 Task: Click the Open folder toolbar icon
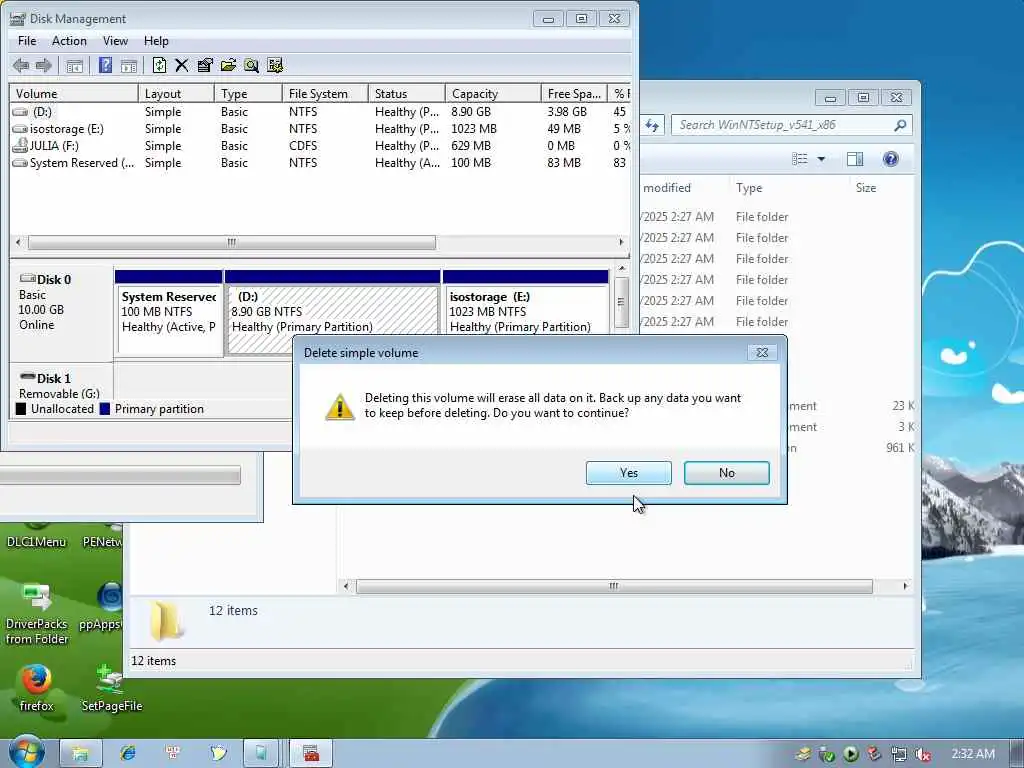coord(228,65)
